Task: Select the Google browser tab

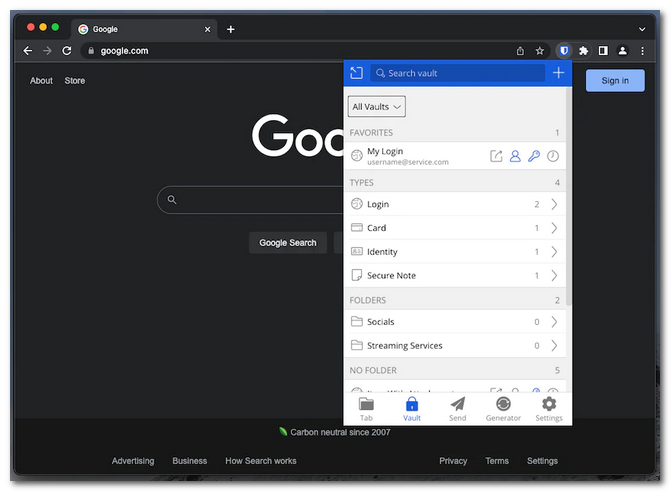Action: [x=144, y=29]
